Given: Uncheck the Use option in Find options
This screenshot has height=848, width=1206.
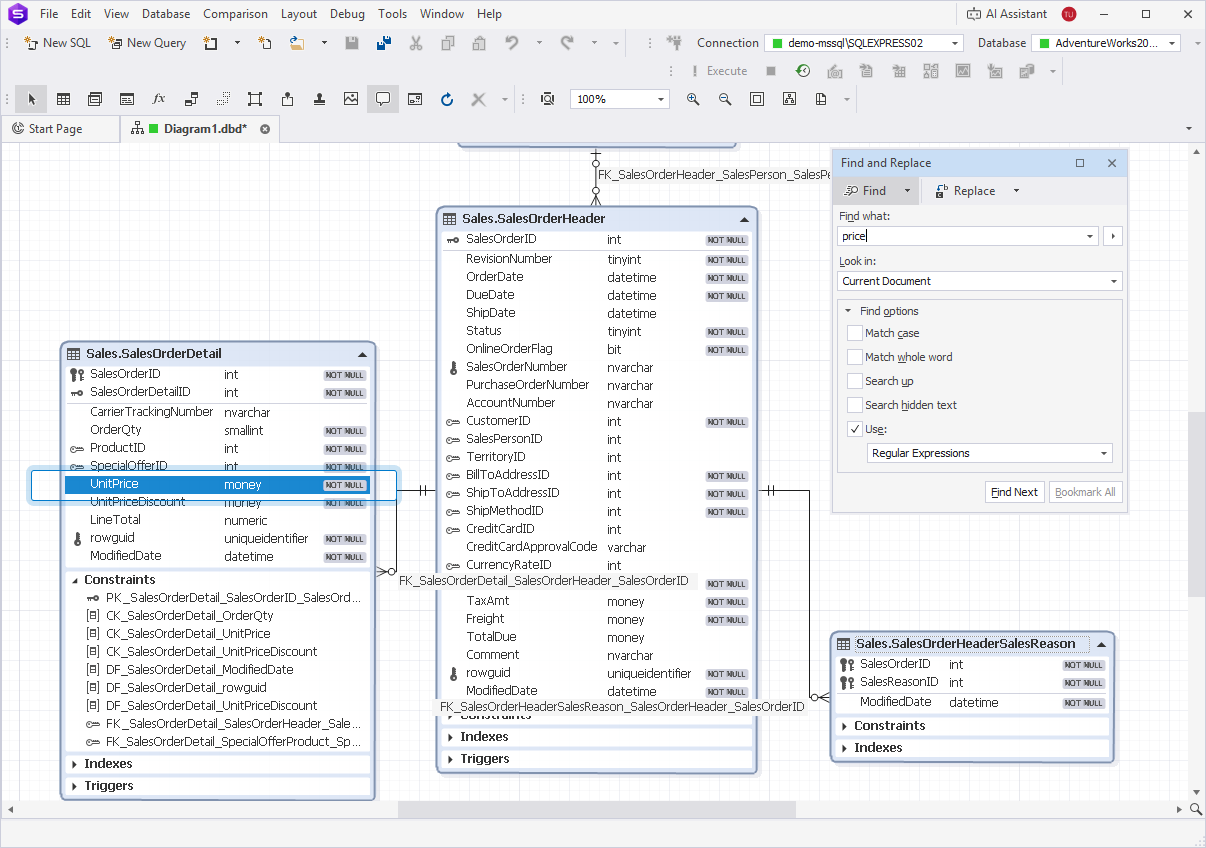Looking at the screenshot, I should [856, 429].
